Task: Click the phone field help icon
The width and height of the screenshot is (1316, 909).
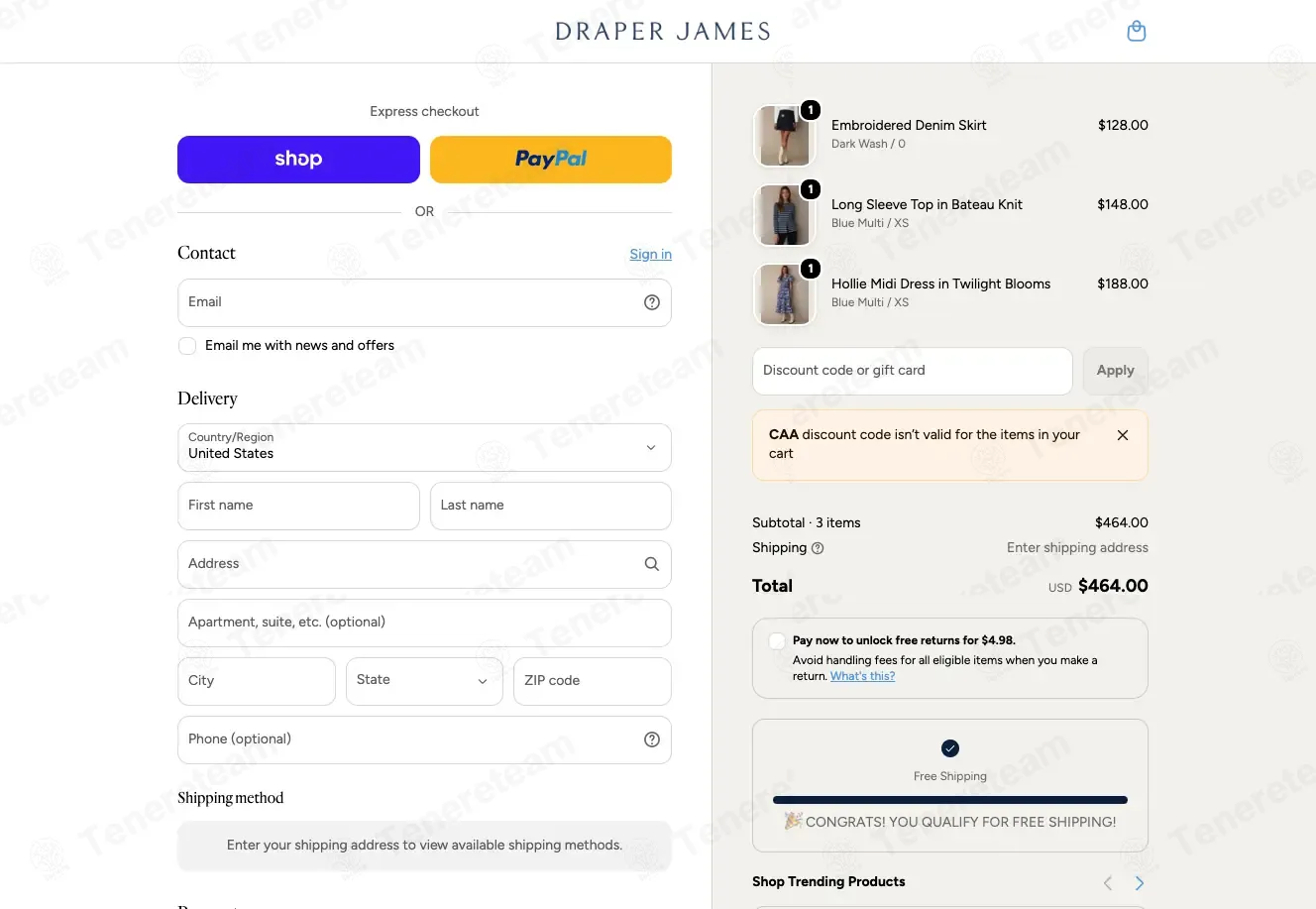Action: click(652, 739)
